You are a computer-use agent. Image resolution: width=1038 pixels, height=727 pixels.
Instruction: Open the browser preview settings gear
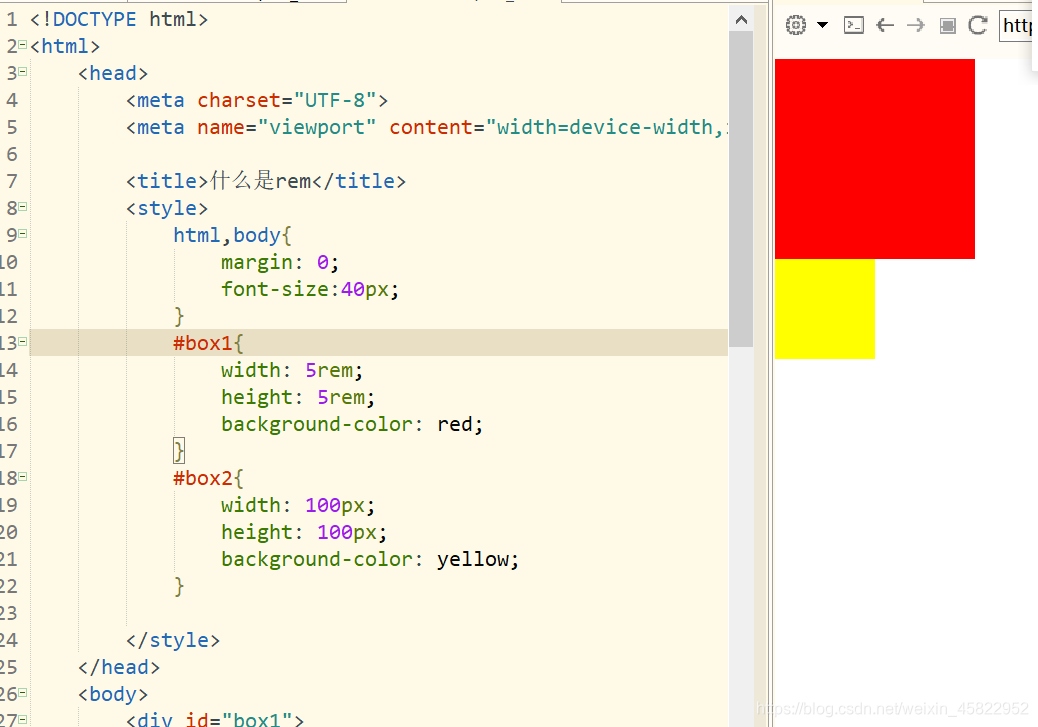796,25
